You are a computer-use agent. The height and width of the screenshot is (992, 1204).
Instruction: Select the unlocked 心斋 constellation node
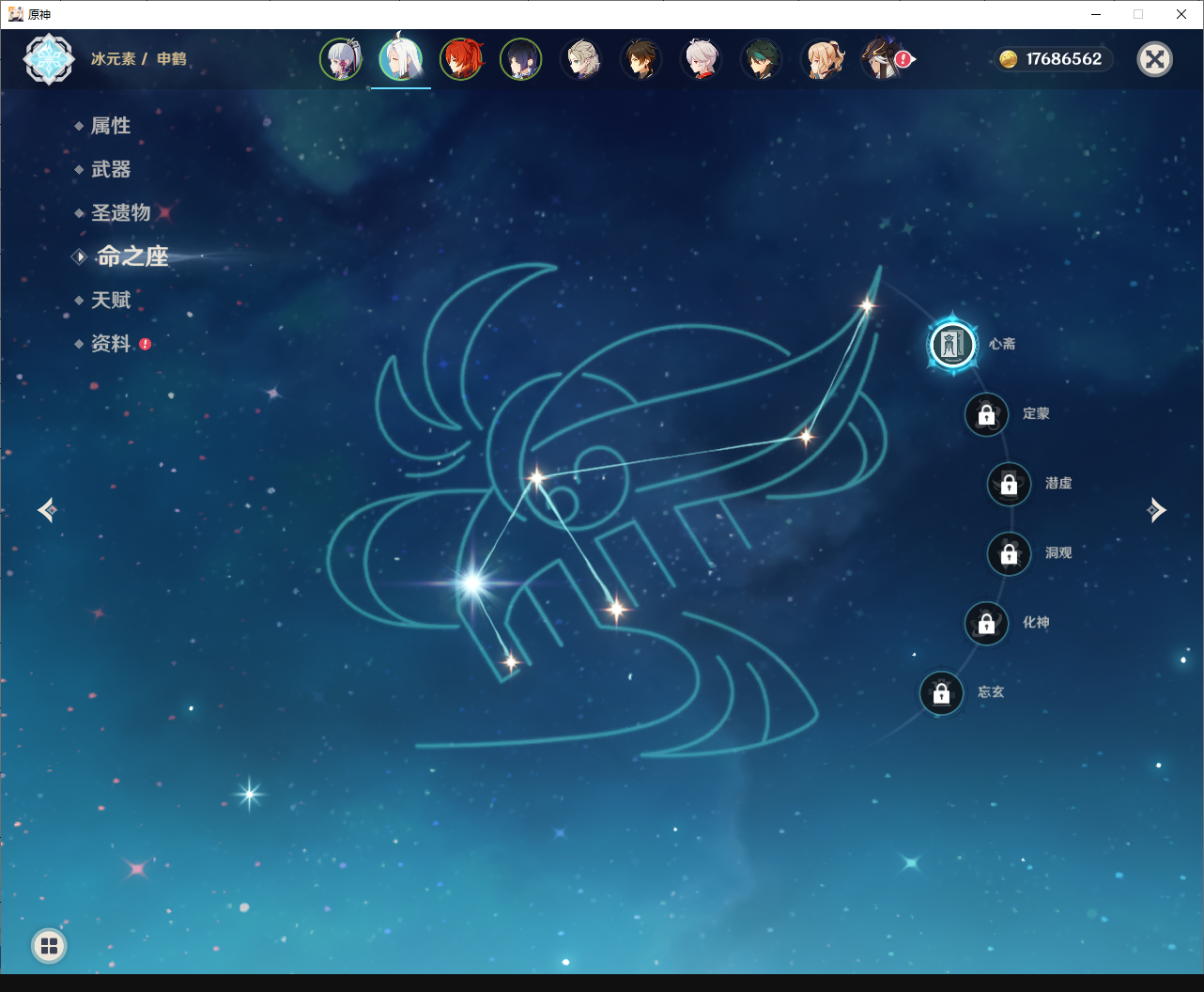[952, 344]
